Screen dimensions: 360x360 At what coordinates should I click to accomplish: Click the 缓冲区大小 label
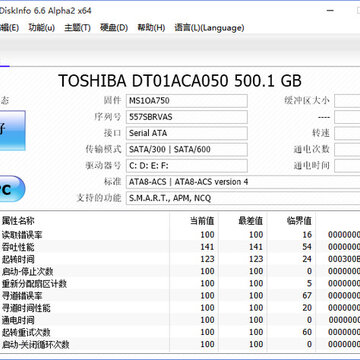(307, 100)
